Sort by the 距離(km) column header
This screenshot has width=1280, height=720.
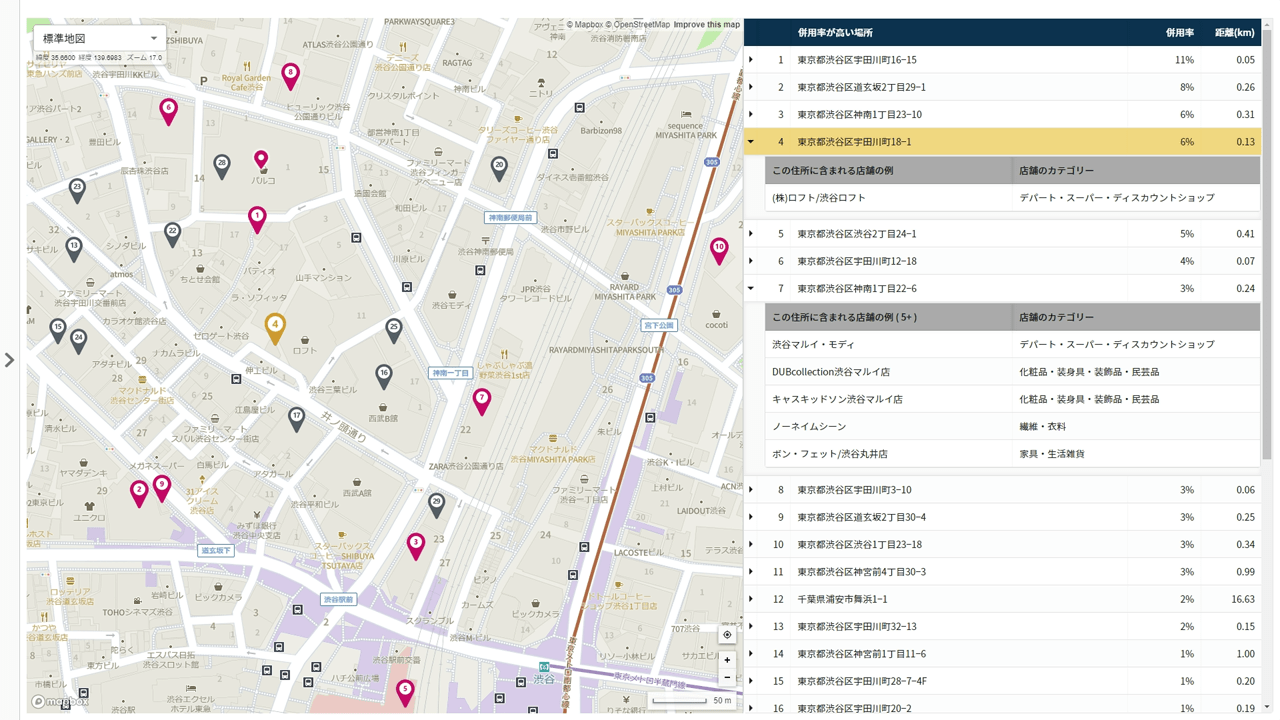point(1234,33)
